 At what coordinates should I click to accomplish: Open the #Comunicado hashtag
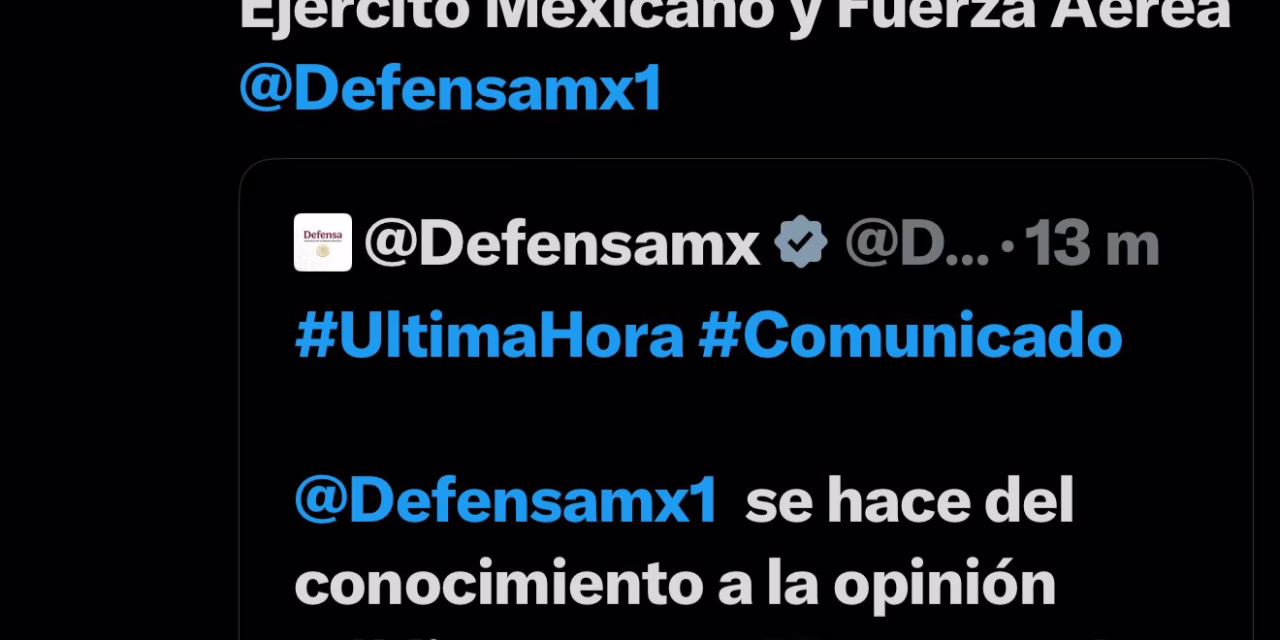(x=910, y=338)
